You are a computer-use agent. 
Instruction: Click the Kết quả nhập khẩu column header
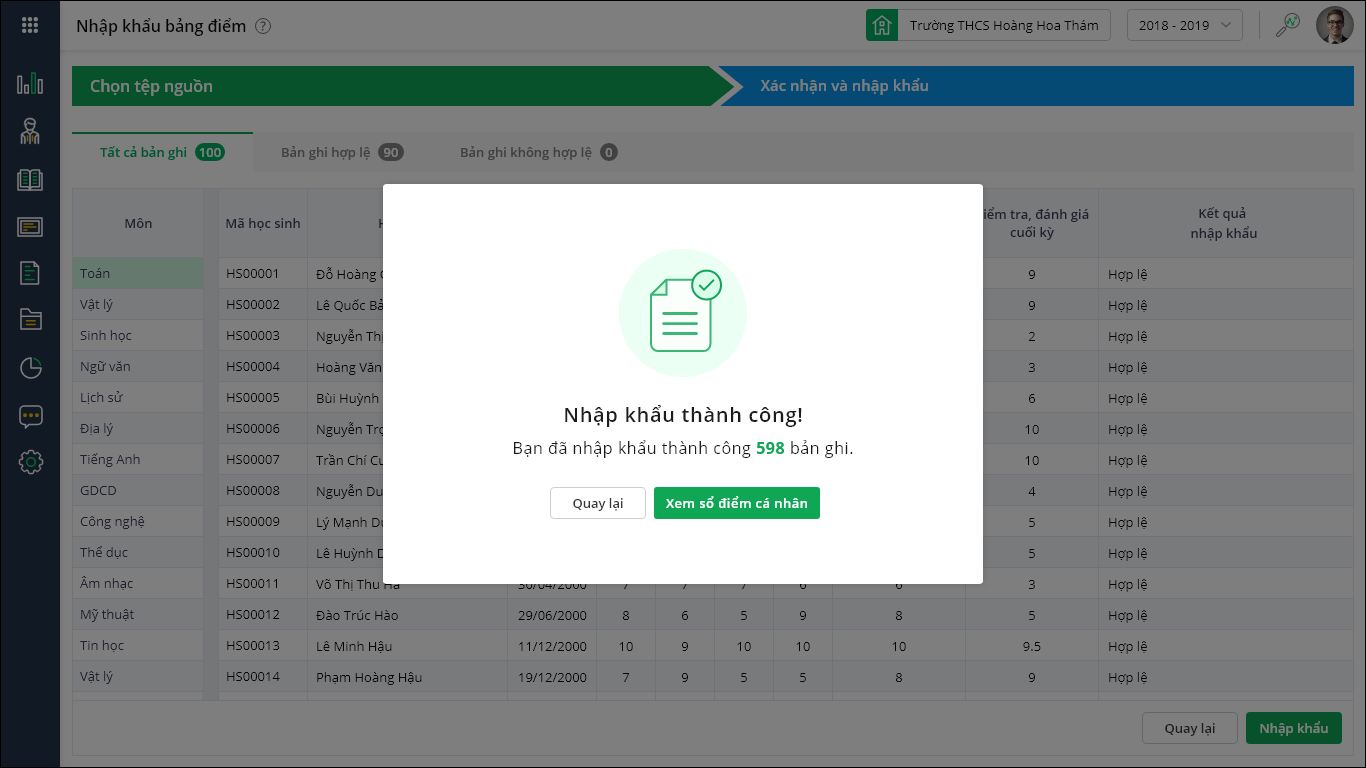1223,223
